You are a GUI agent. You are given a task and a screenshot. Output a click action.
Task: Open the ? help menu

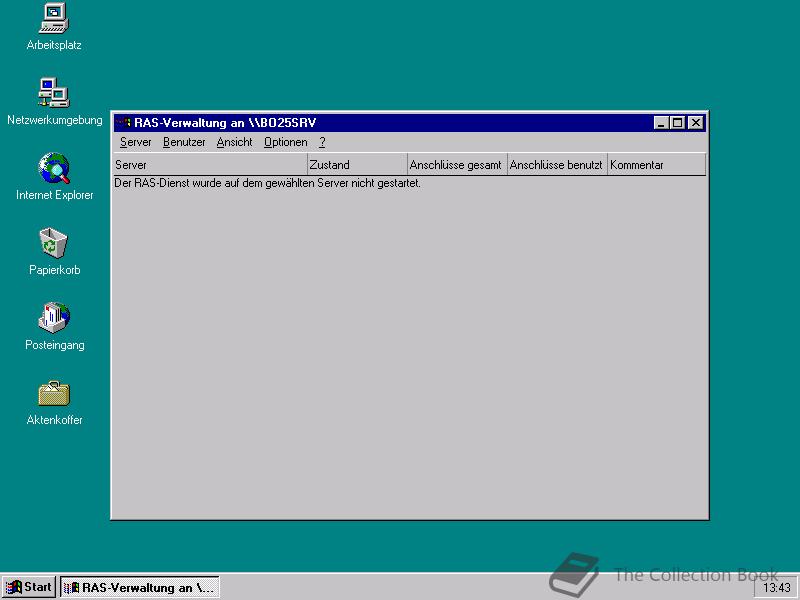tap(322, 142)
